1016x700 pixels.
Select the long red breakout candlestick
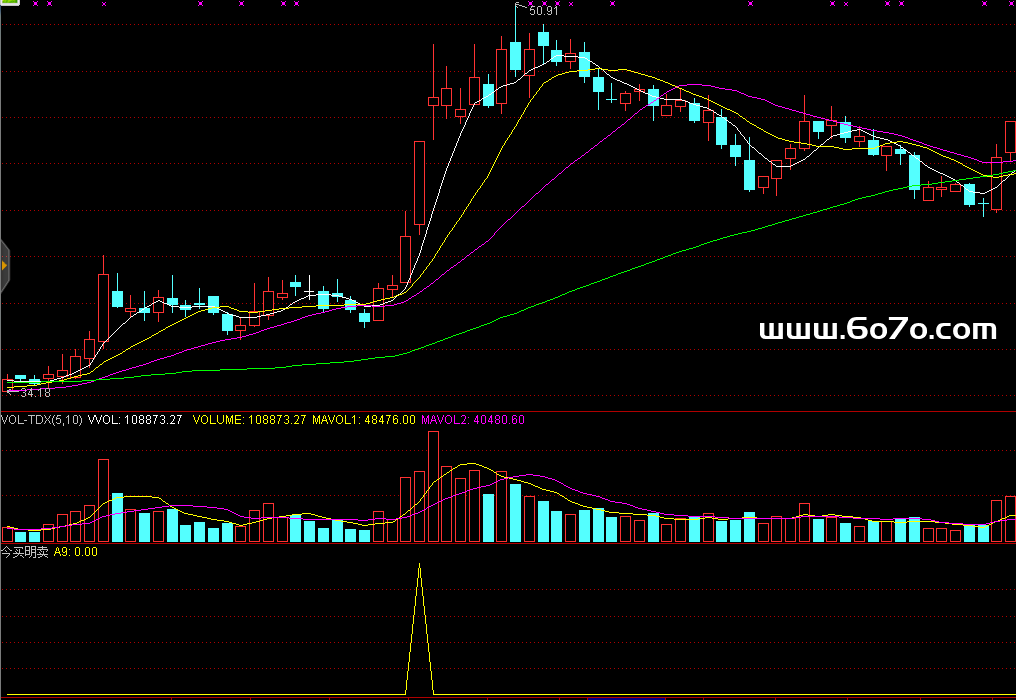(419, 183)
